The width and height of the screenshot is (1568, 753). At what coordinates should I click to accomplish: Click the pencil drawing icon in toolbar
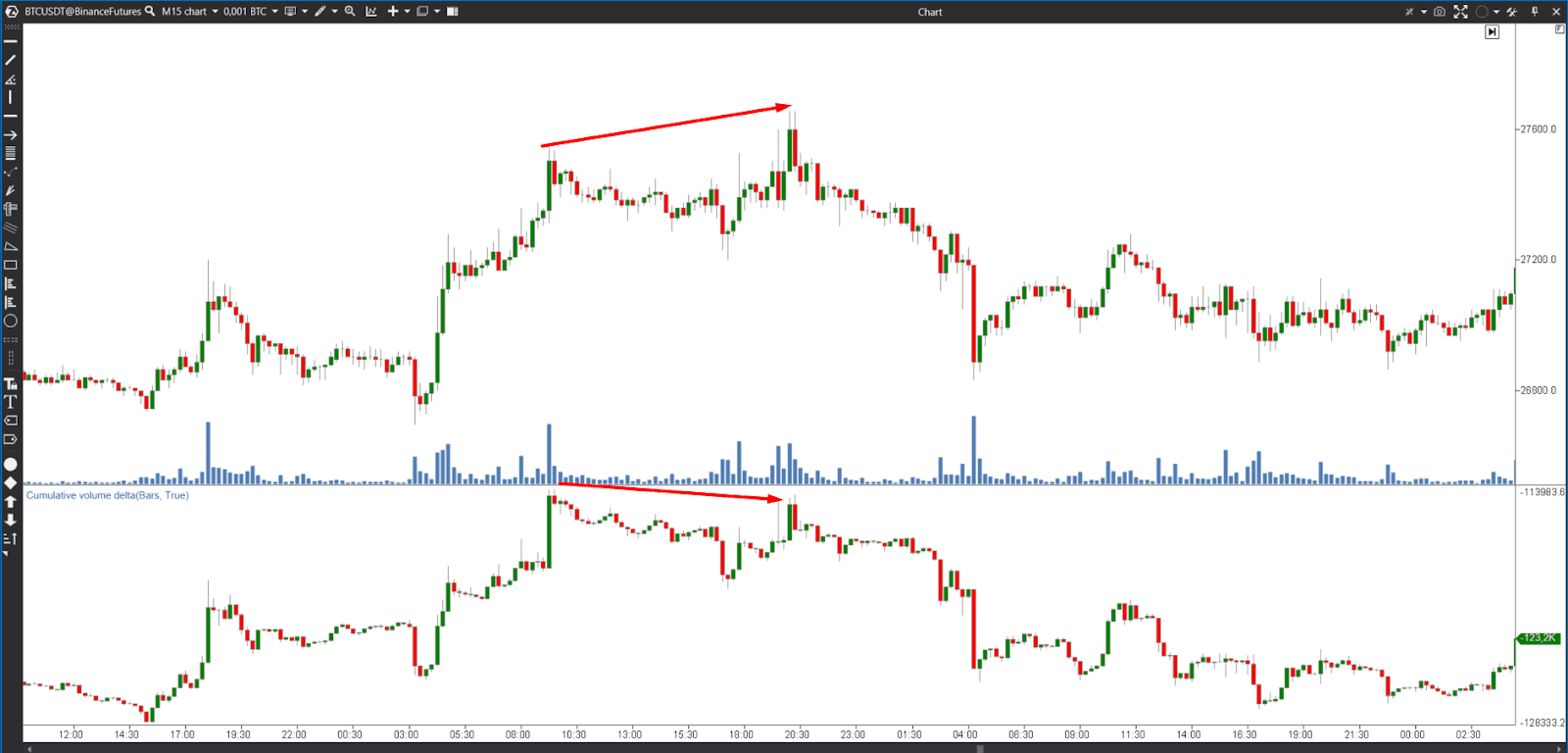[x=319, y=12]
